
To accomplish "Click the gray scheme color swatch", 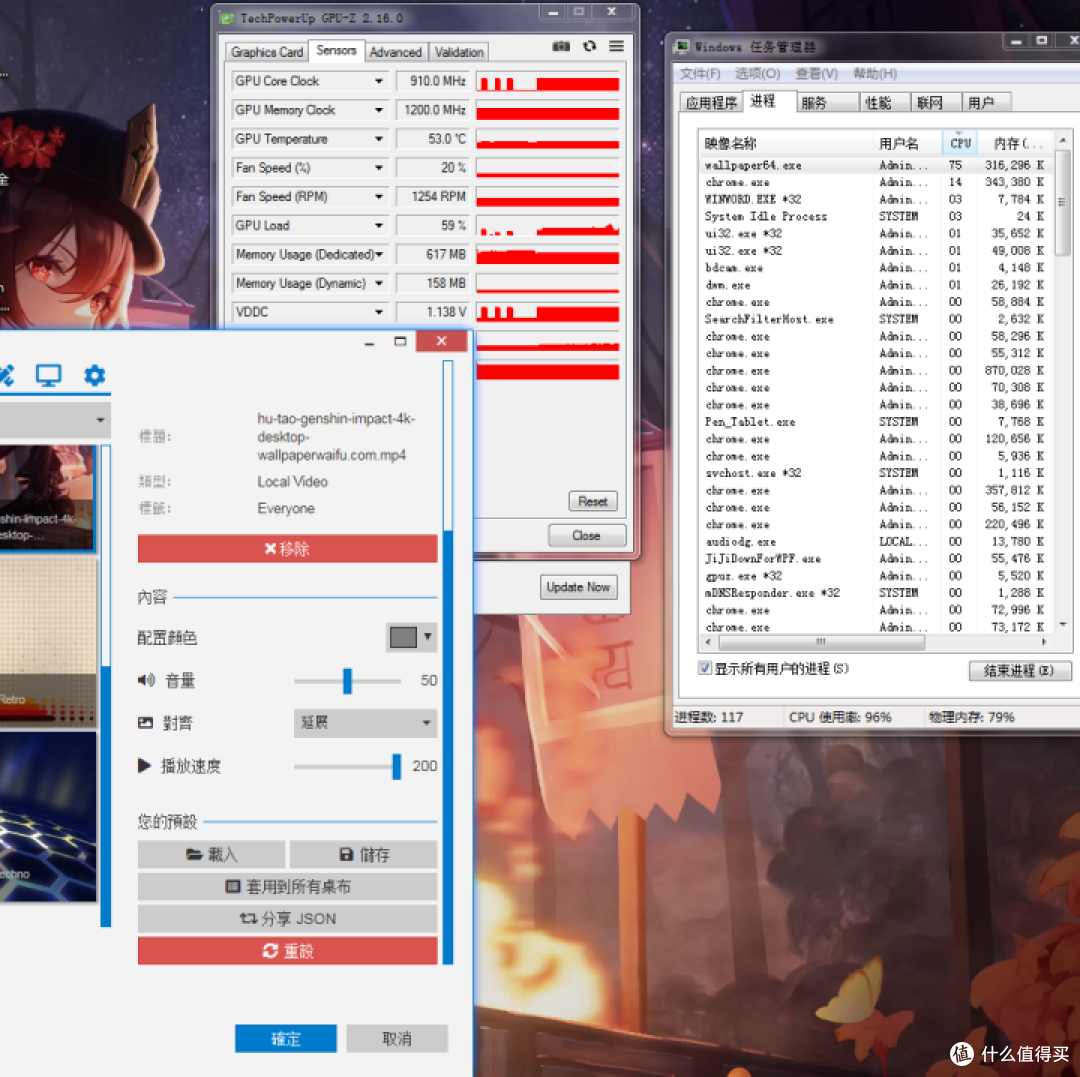I will [403, 637].
